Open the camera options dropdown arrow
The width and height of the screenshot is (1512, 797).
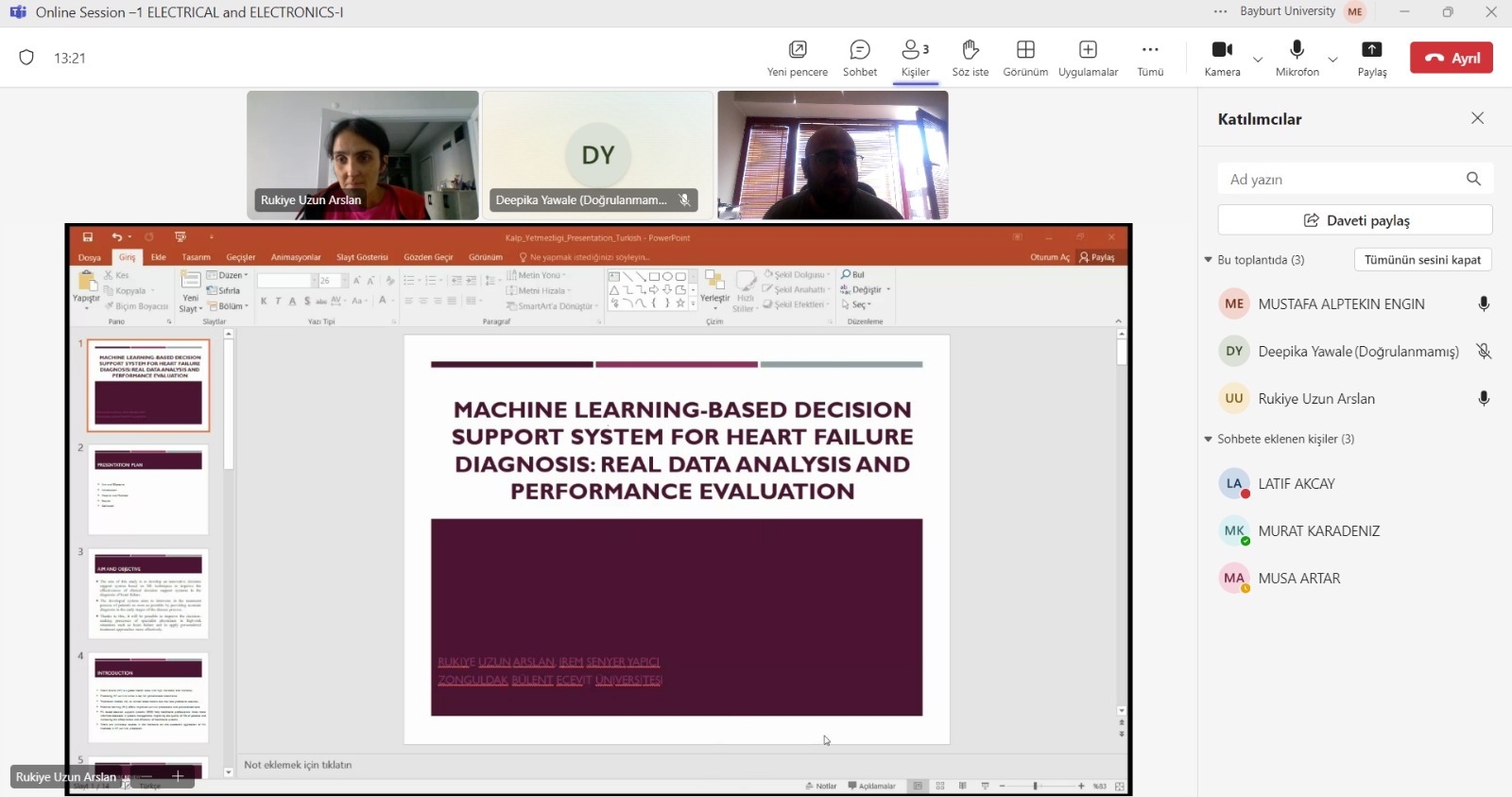tap(1258, 60)
